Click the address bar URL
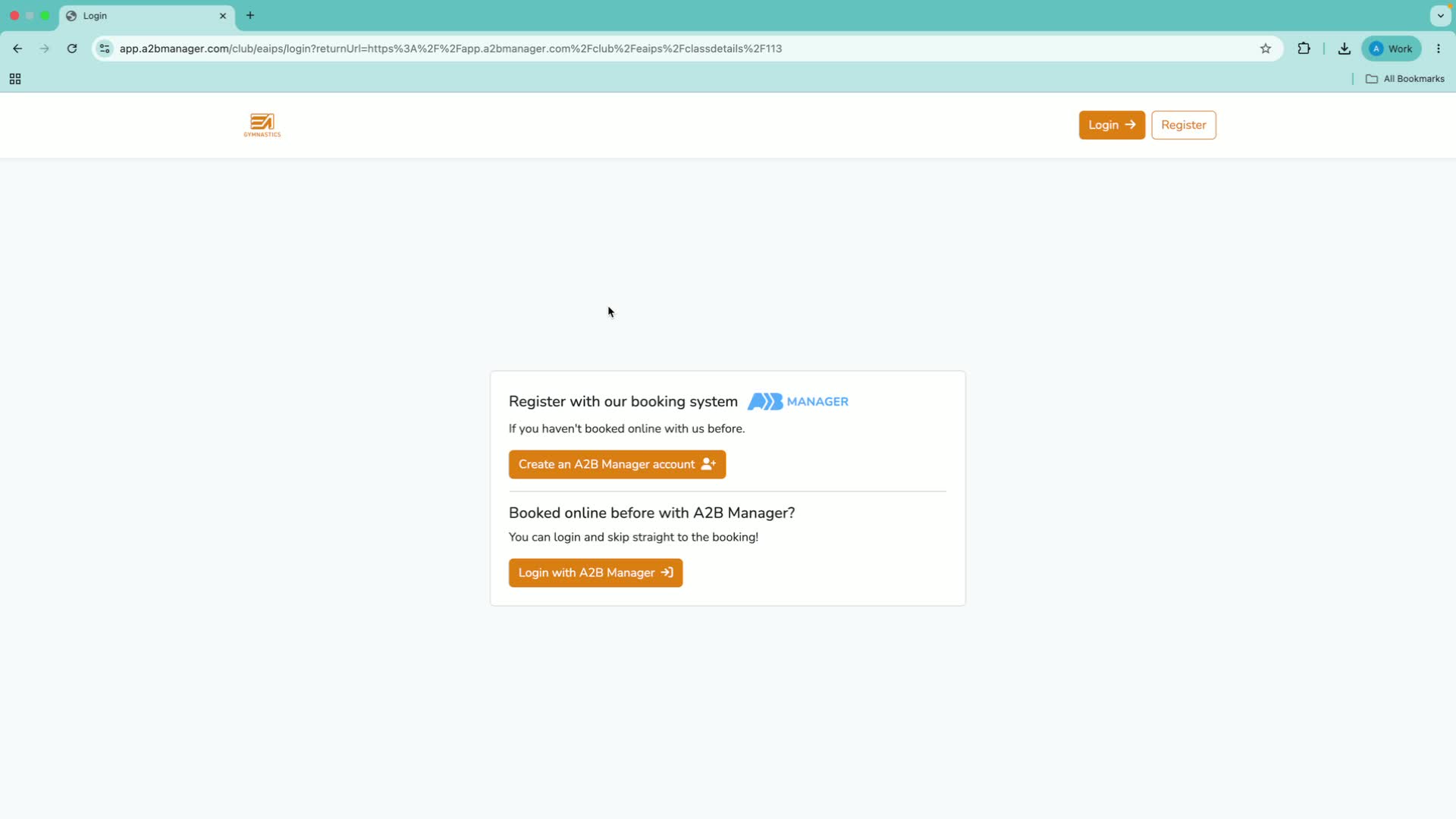Image resolution: width=1456 pixels, height=819 pixels. click(450, 49)
